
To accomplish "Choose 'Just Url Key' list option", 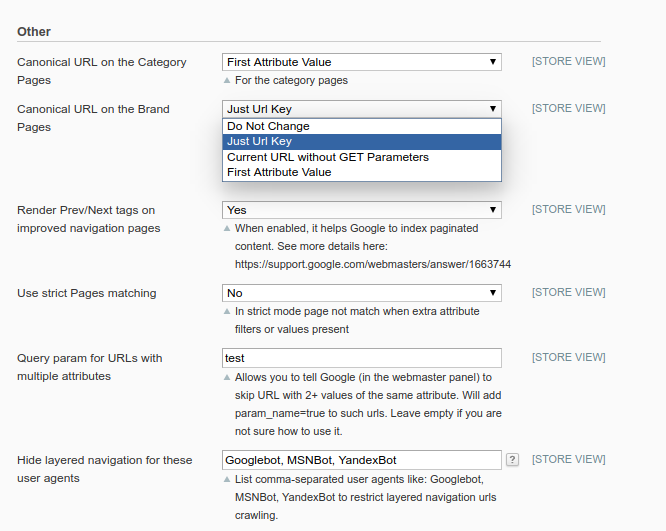I will pyautogui.click(x=259, y=142).
